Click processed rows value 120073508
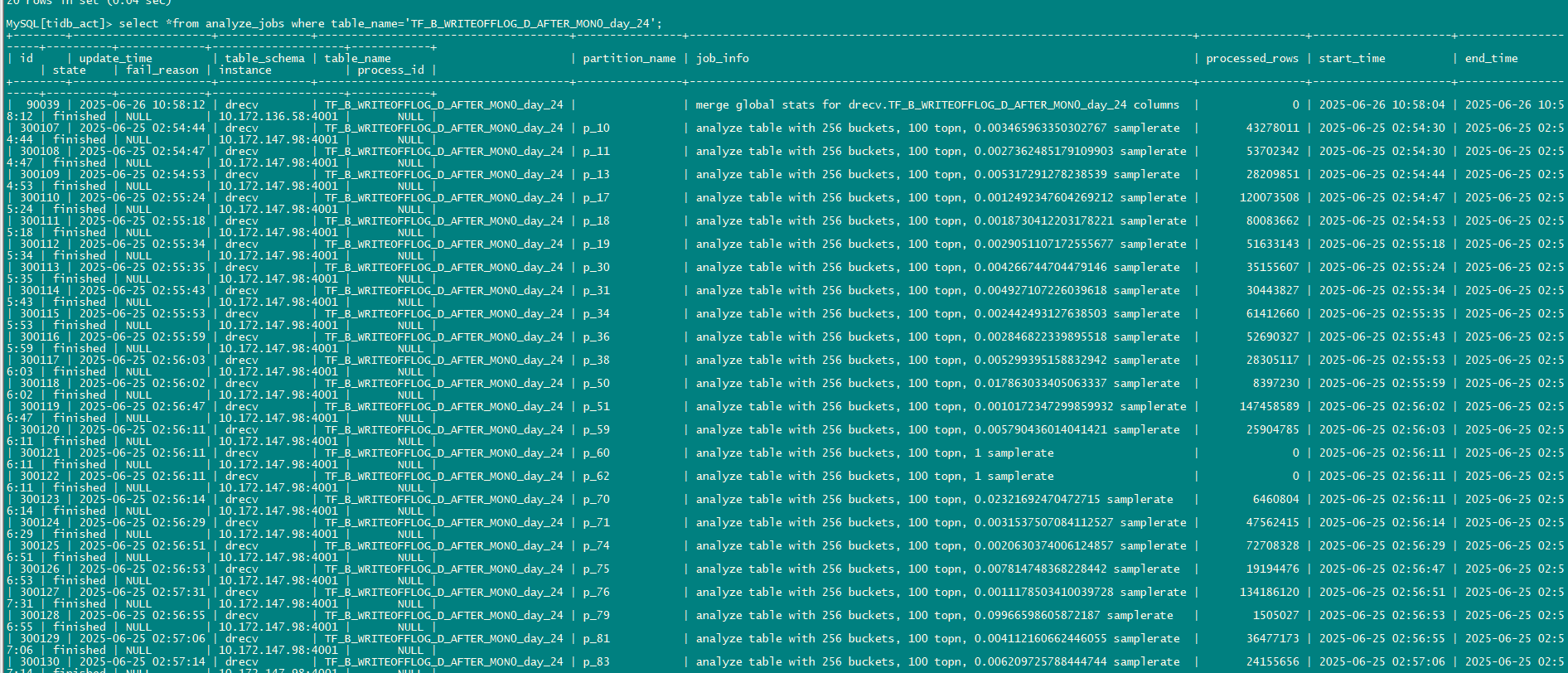This screenshot has width=1568, height=673. point(1269,197)
